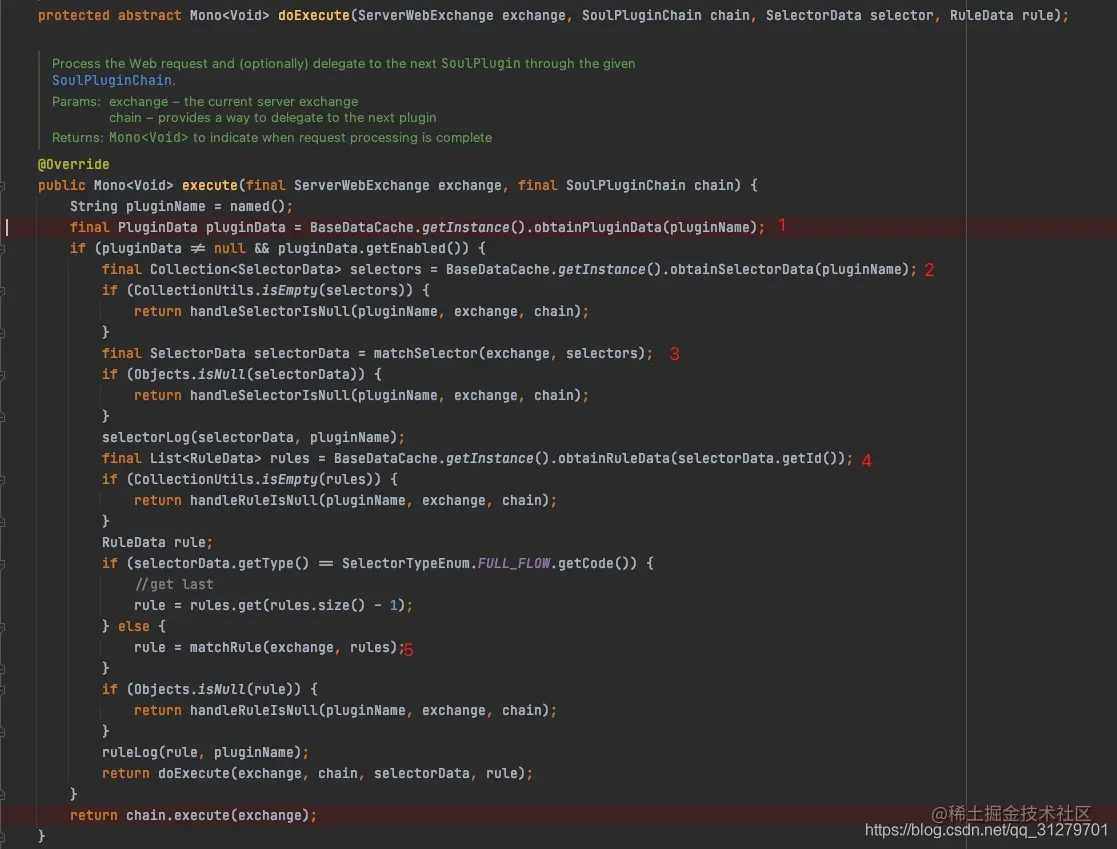The width and height of the screenshot is (1117, 849).
Task: Open the blue SoulPluginChain link in the doc comment
Action: tap(112, 80)
